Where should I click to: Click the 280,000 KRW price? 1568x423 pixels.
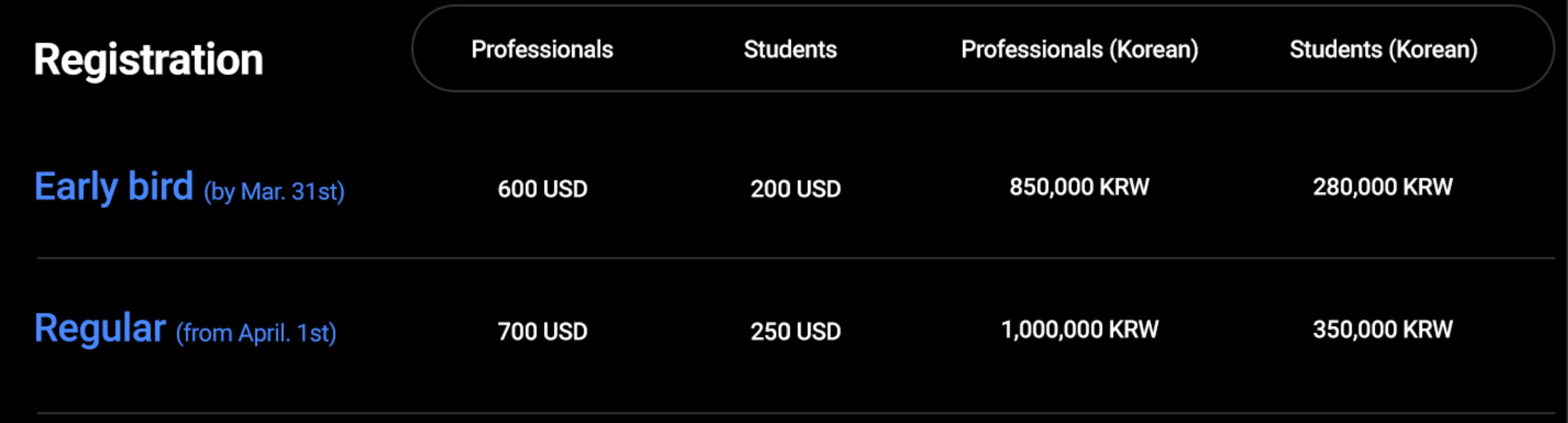1382,187
